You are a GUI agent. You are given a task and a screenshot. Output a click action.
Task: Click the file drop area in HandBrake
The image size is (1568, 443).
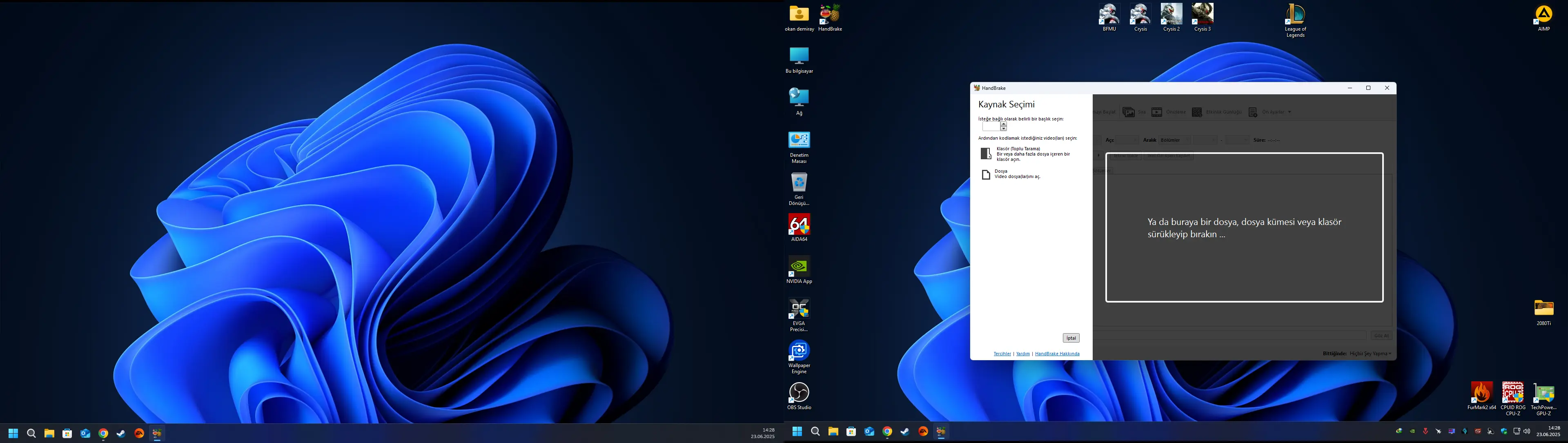coord(1244,227)
